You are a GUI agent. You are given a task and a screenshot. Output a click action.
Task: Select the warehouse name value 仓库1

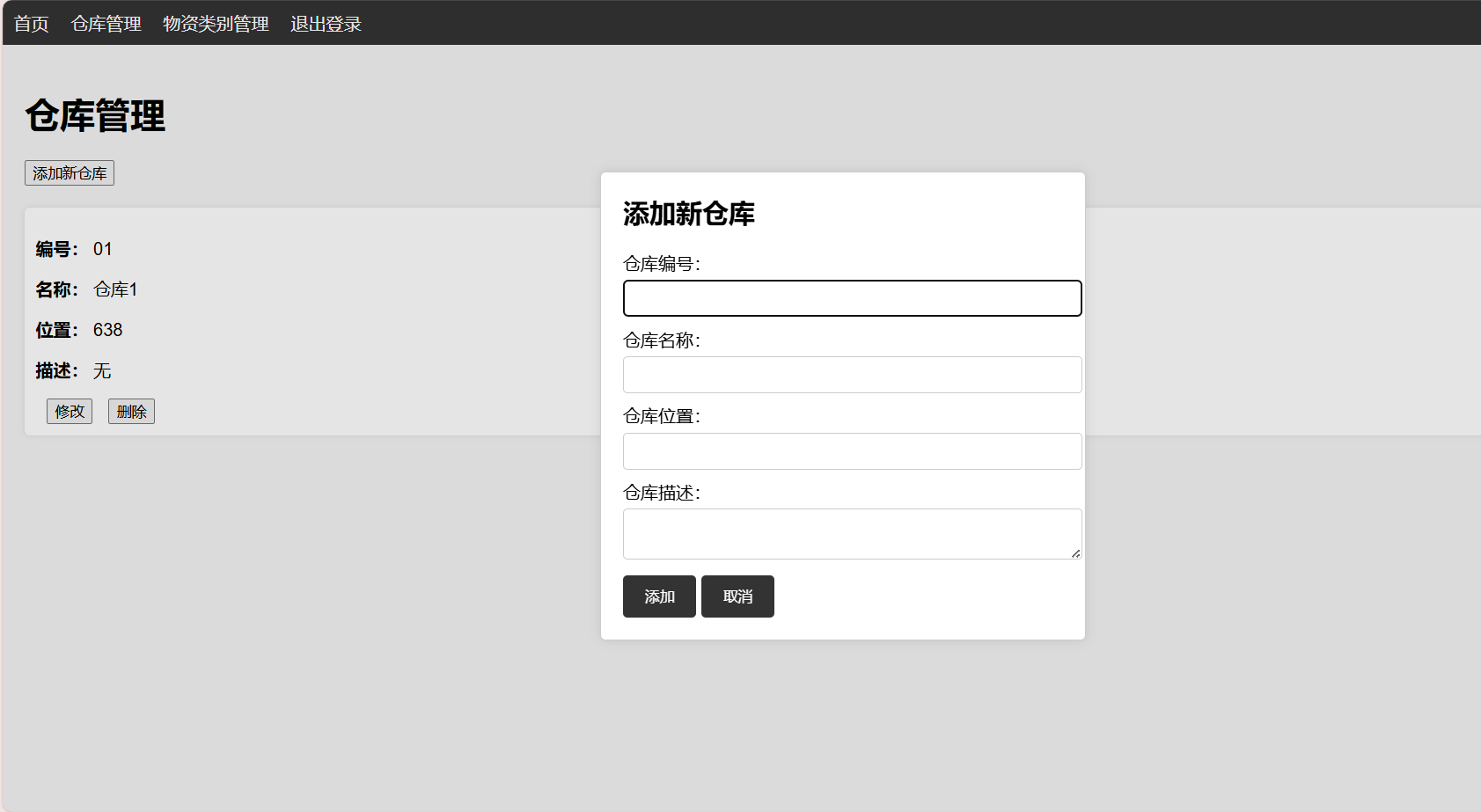115,289
